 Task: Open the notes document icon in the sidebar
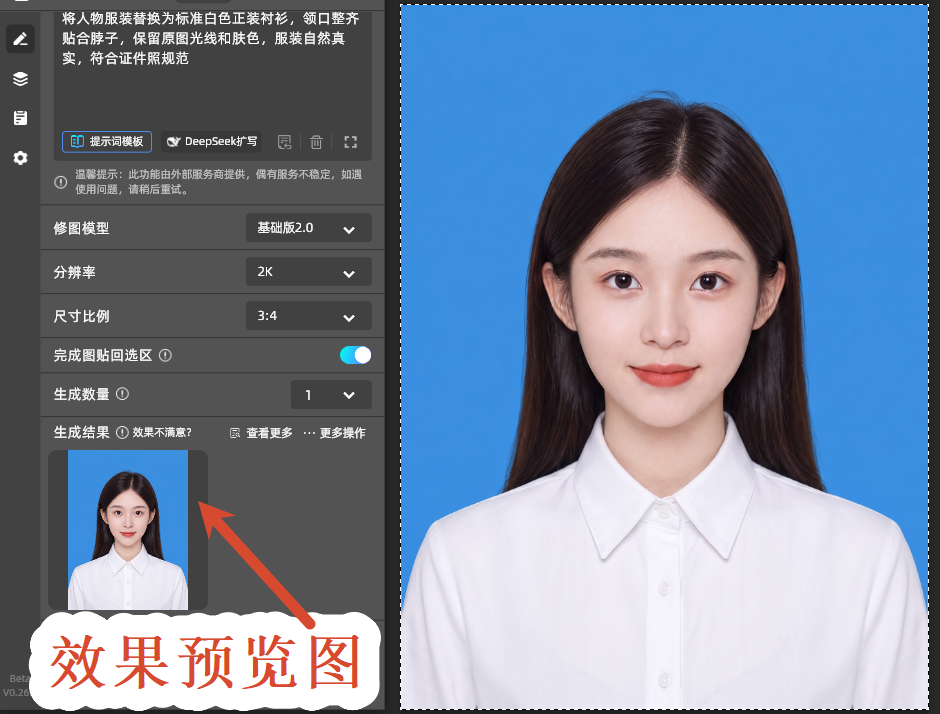tap(20, 118)
